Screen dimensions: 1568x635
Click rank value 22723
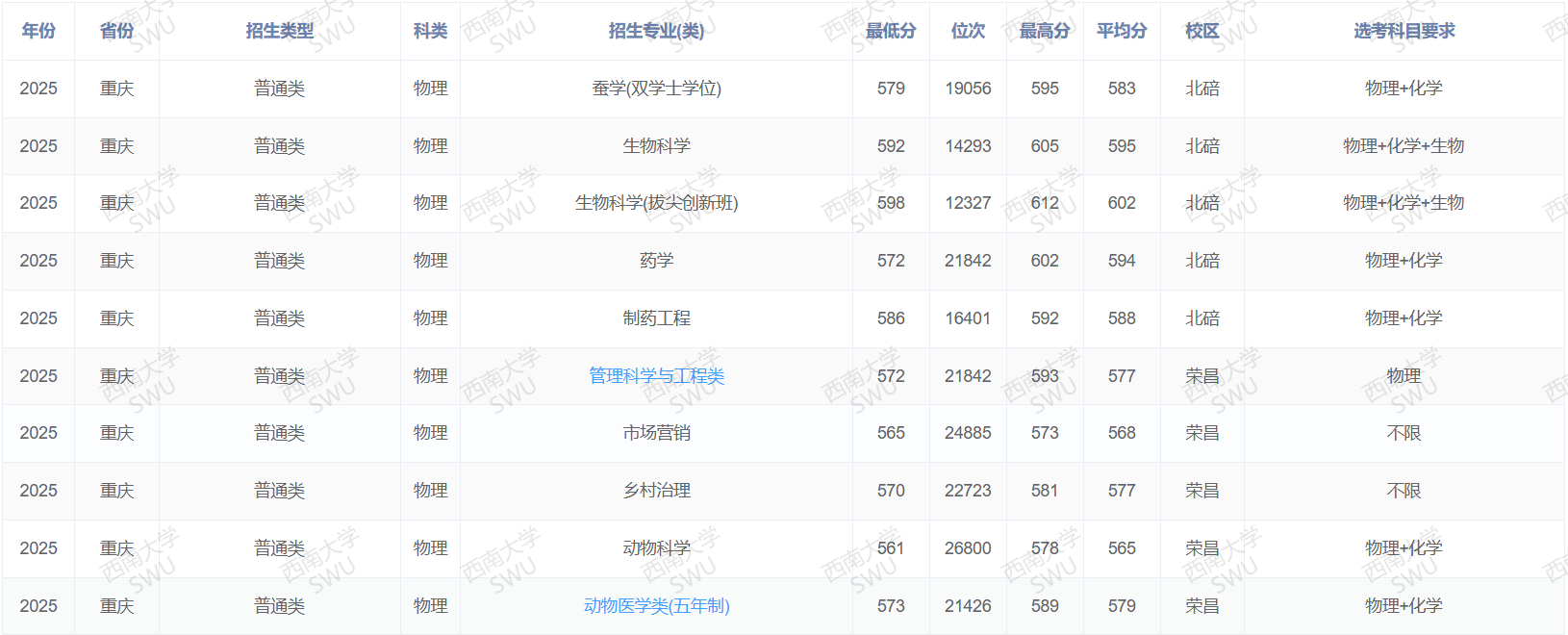tap(968, 491)
